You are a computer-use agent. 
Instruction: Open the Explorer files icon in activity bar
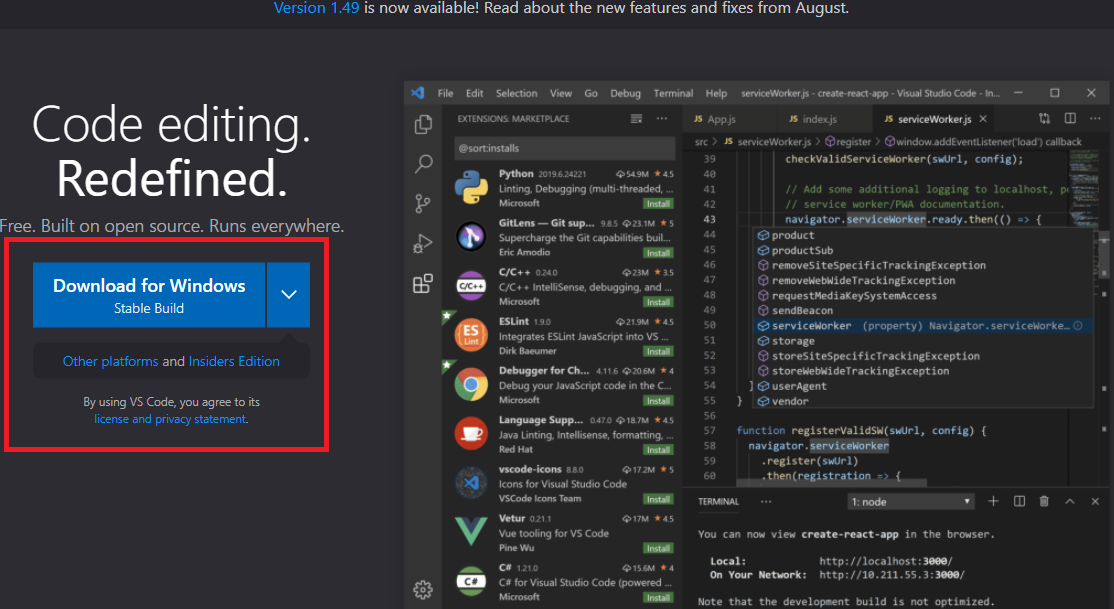pyautogui.click(x=423, y=124)
